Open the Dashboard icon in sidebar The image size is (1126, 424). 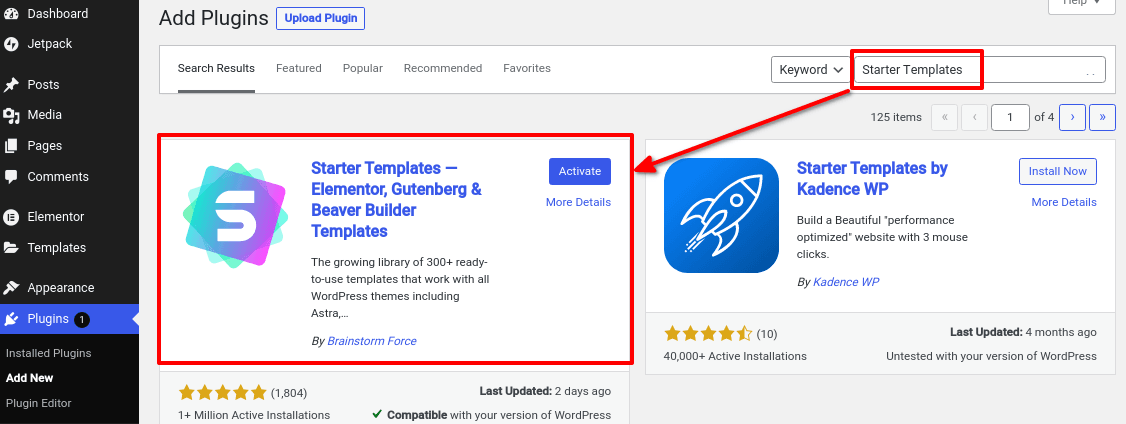pyautogui.click(x=11, y=14)
